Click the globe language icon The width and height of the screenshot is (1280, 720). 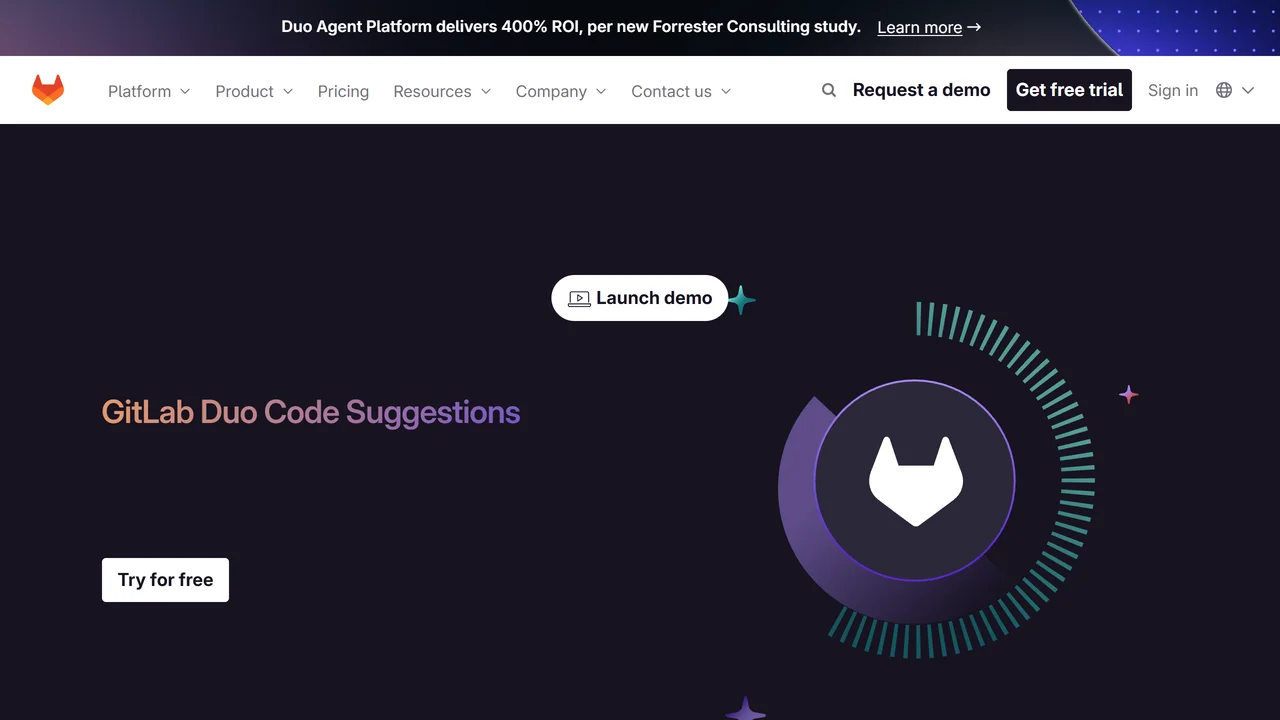pyautogui.click(x=1224, y=90)
